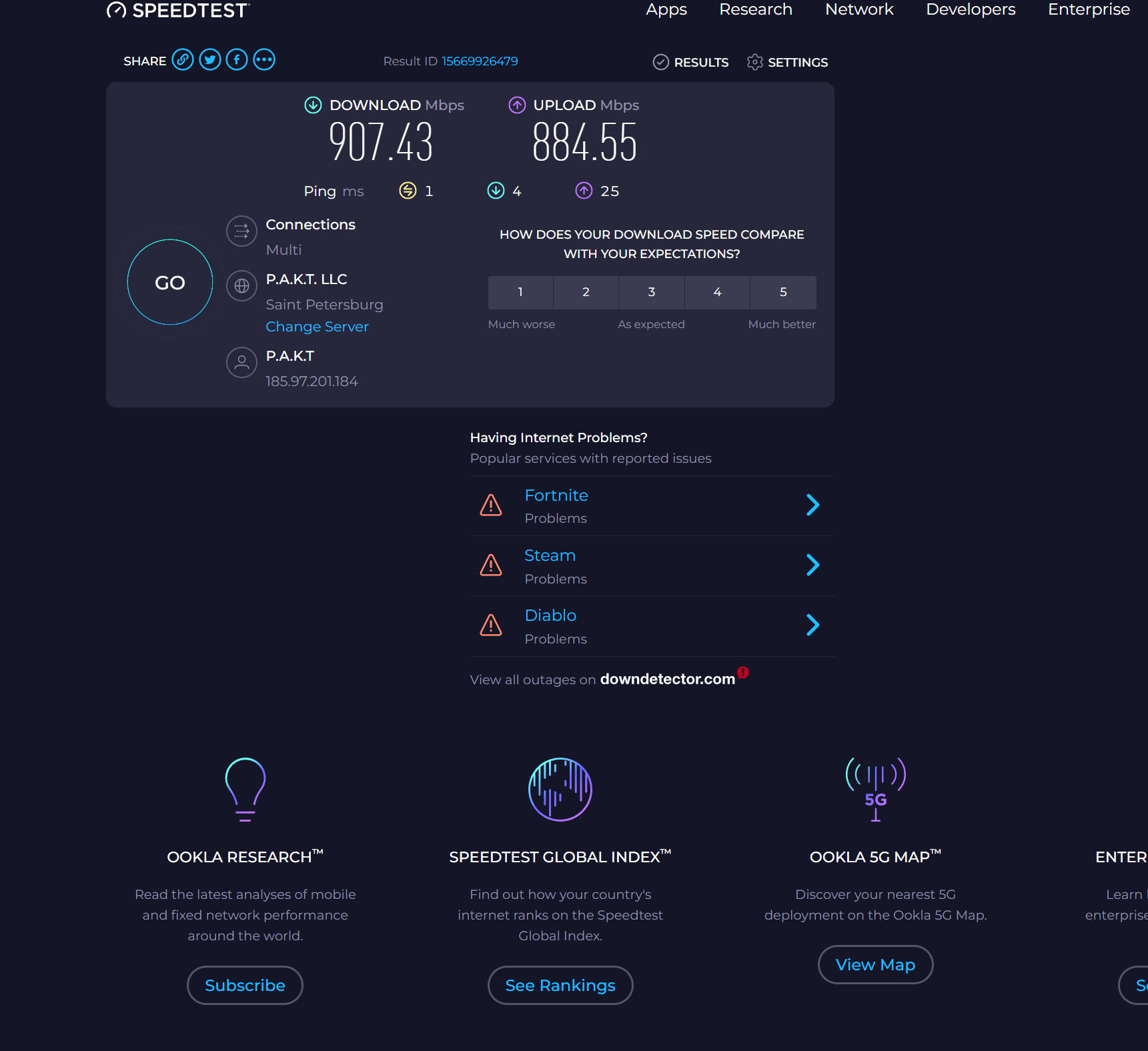Open the Network menu
1148x1051 pixels.
pyautogui.click(x=859, y=9)
